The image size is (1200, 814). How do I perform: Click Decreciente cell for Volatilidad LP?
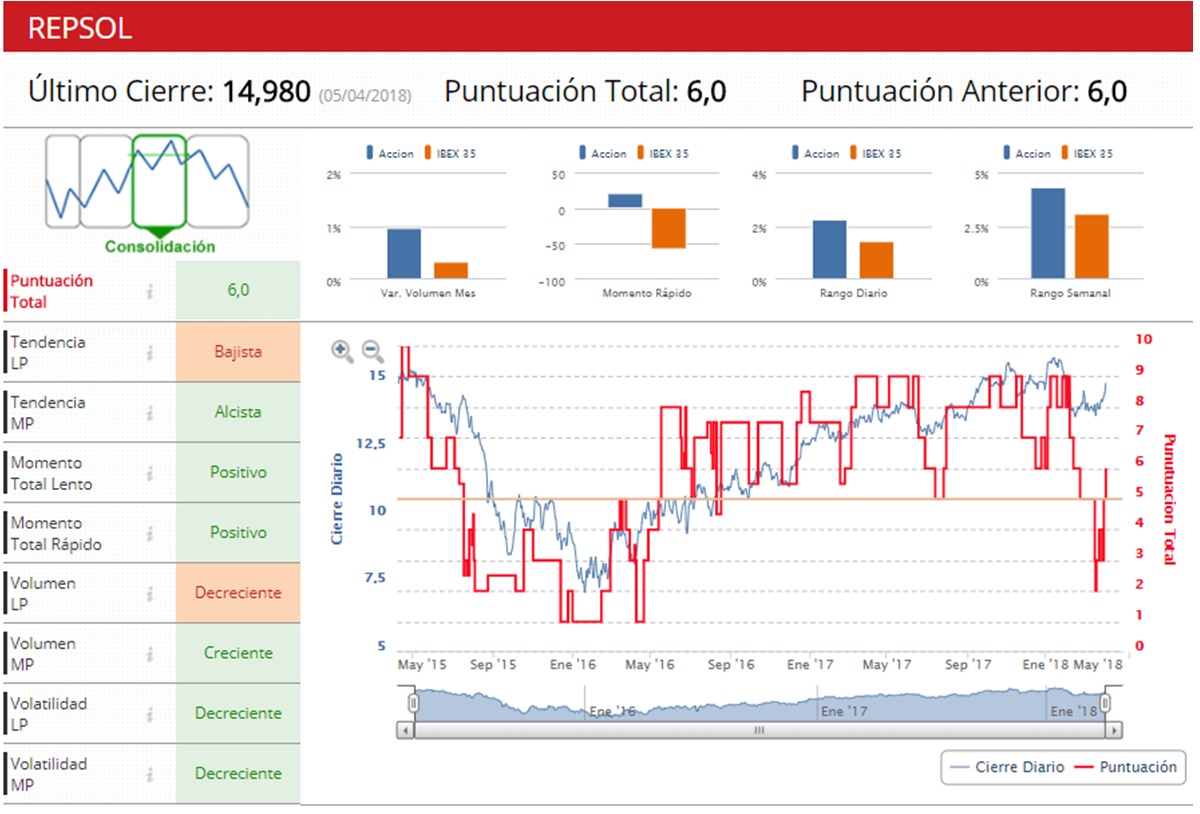click(238, 714)
